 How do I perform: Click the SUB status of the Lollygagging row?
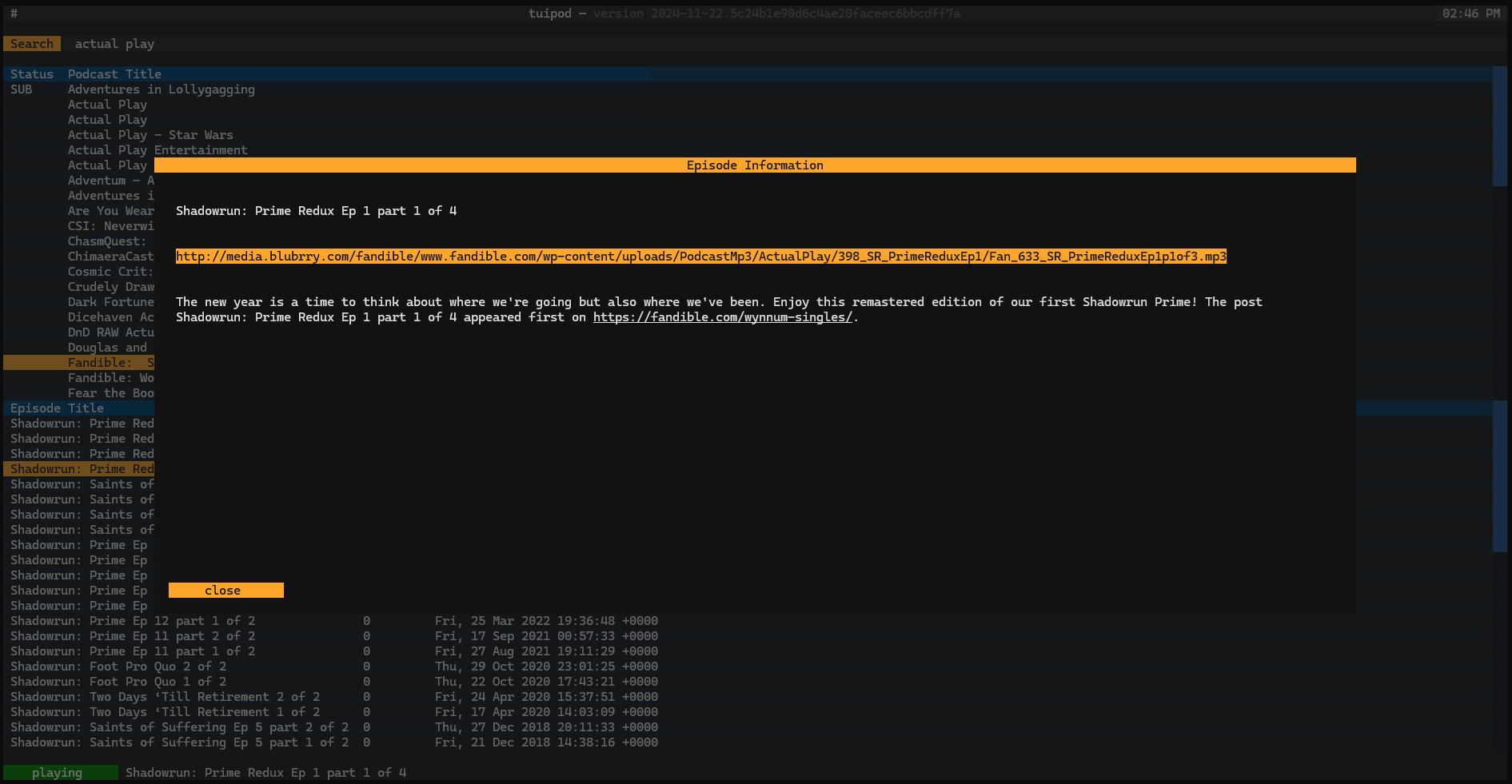[x=22, y=90]
